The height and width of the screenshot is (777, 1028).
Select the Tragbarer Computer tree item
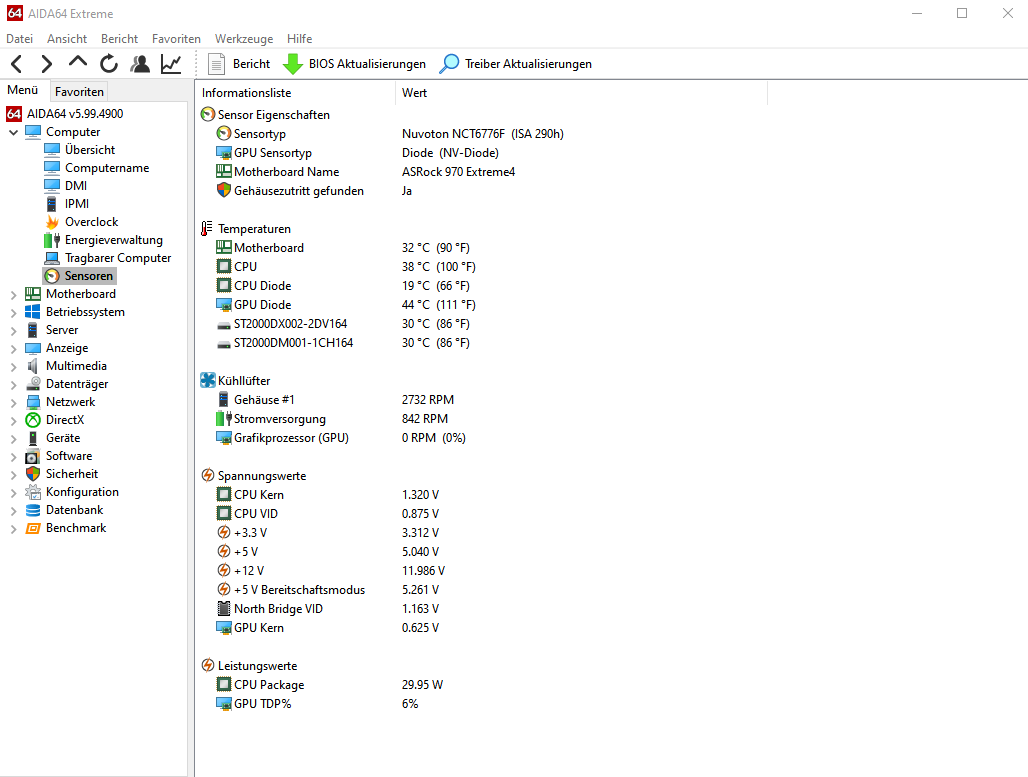pyautogui.click(x=118, y=258)
